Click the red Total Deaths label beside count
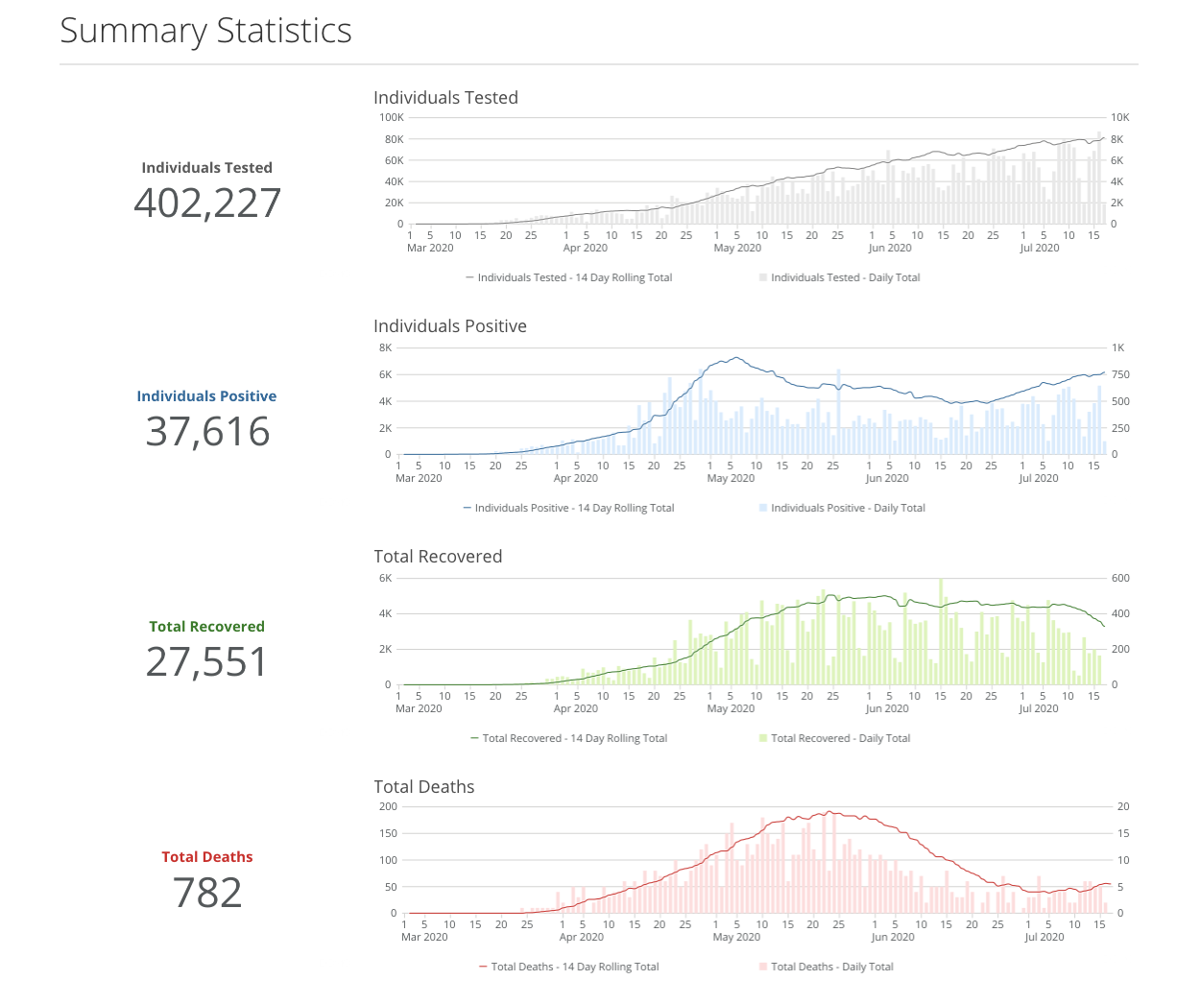This screenshot has width=1200, height=1004. (207, 857)
